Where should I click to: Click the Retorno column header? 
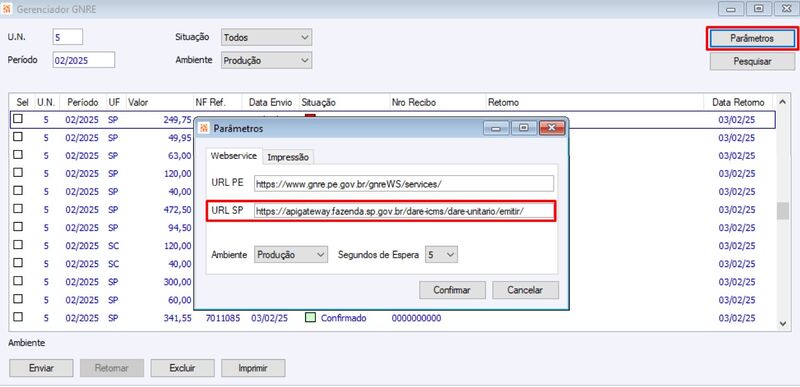click(594, 102)
